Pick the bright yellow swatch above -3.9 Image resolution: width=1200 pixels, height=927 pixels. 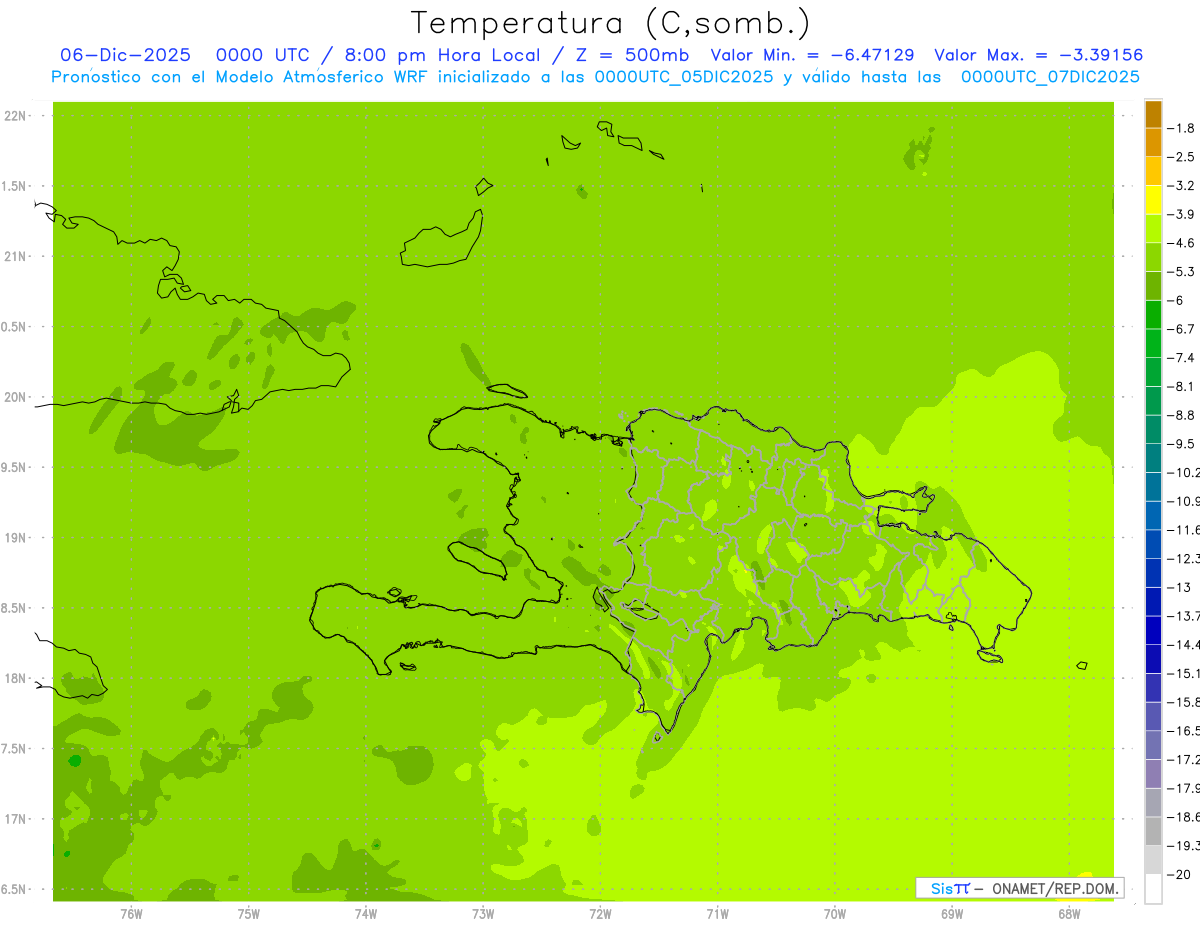pos(1153,200)
